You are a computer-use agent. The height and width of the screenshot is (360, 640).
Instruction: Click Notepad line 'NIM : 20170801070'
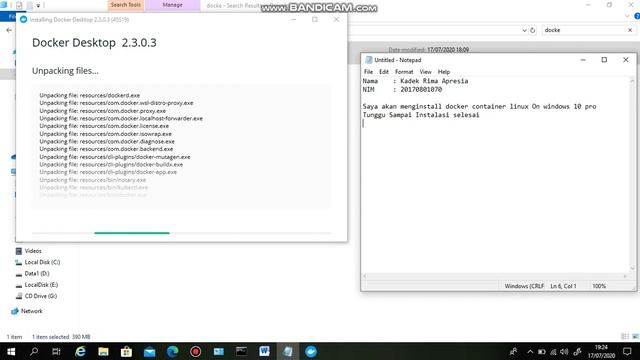[x=402, y=89]
